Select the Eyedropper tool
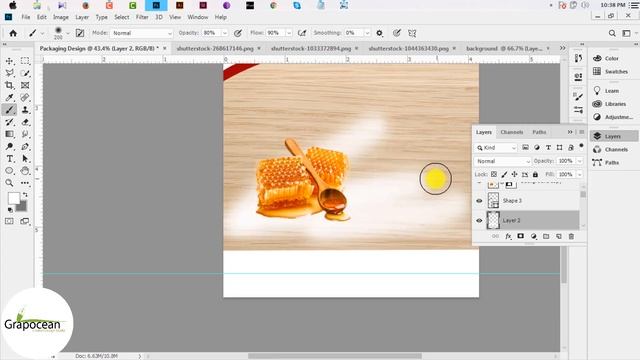 (9, 98)
